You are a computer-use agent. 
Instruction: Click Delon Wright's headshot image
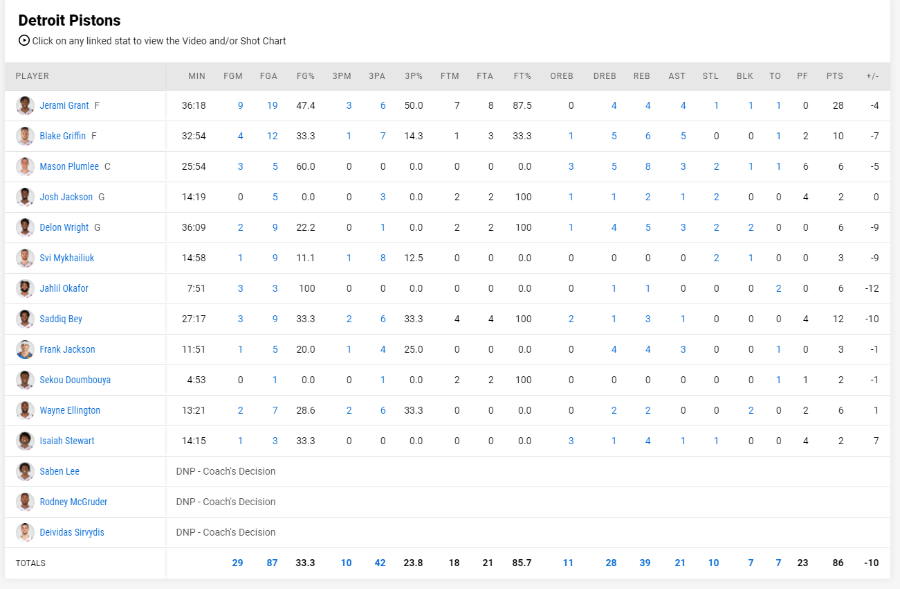point(25,227)
